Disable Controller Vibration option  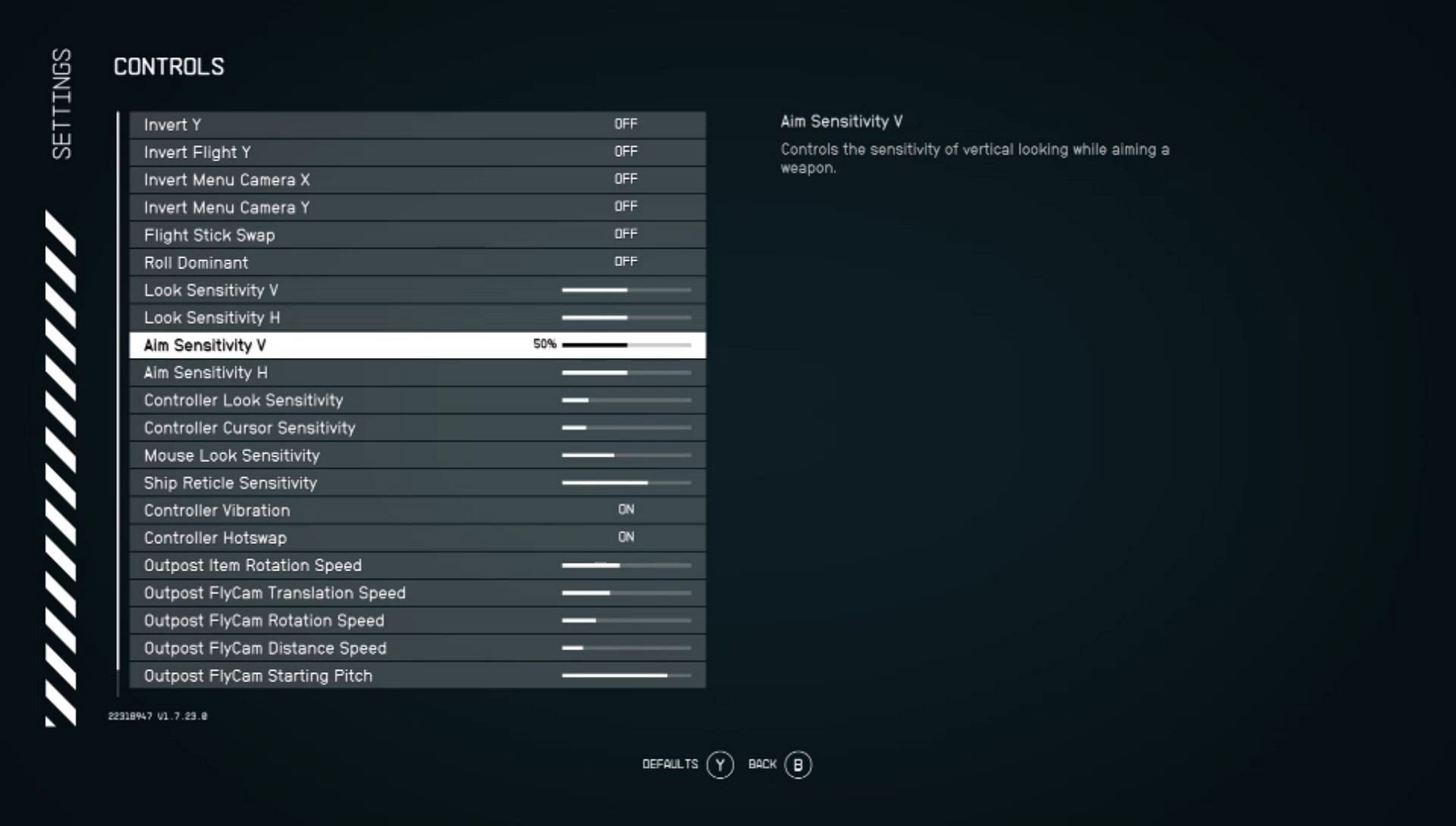pos(625,510)
